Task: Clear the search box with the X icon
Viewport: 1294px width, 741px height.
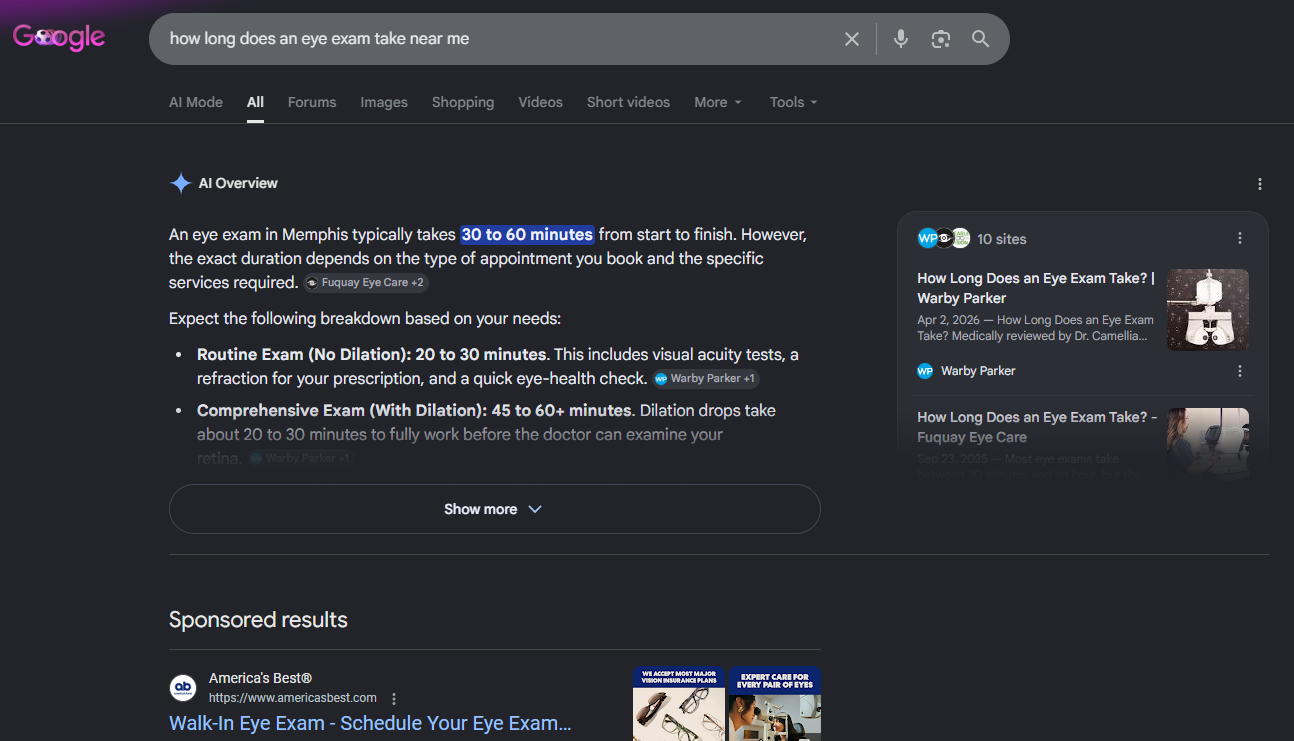Action: coord(852,39)
